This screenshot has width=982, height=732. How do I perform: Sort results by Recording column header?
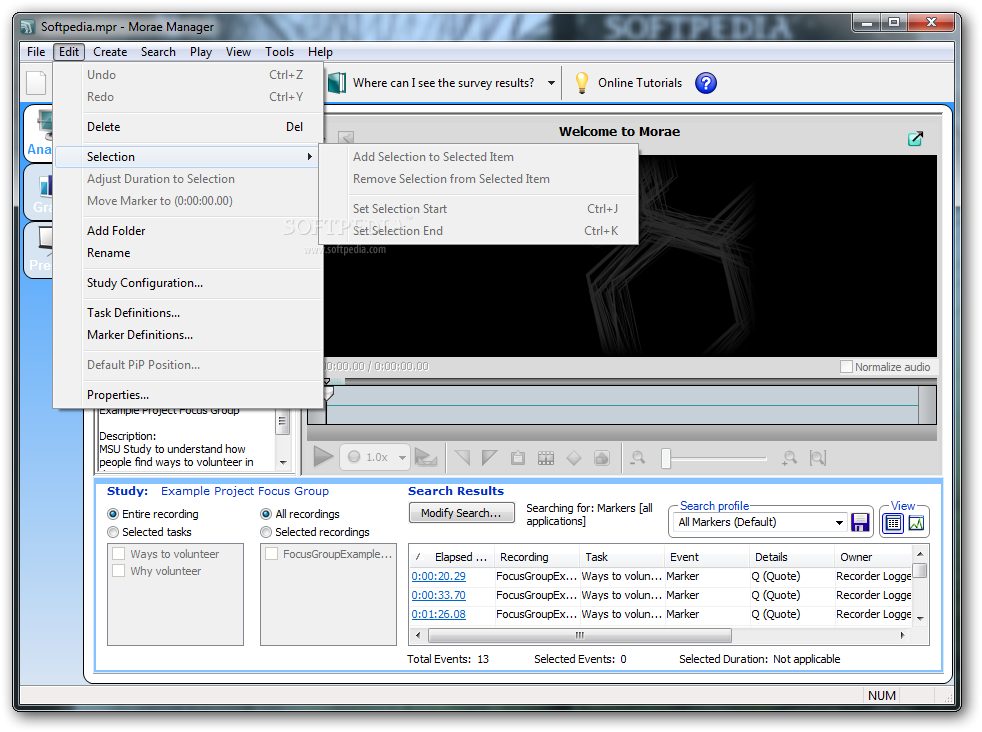point(537,557)
